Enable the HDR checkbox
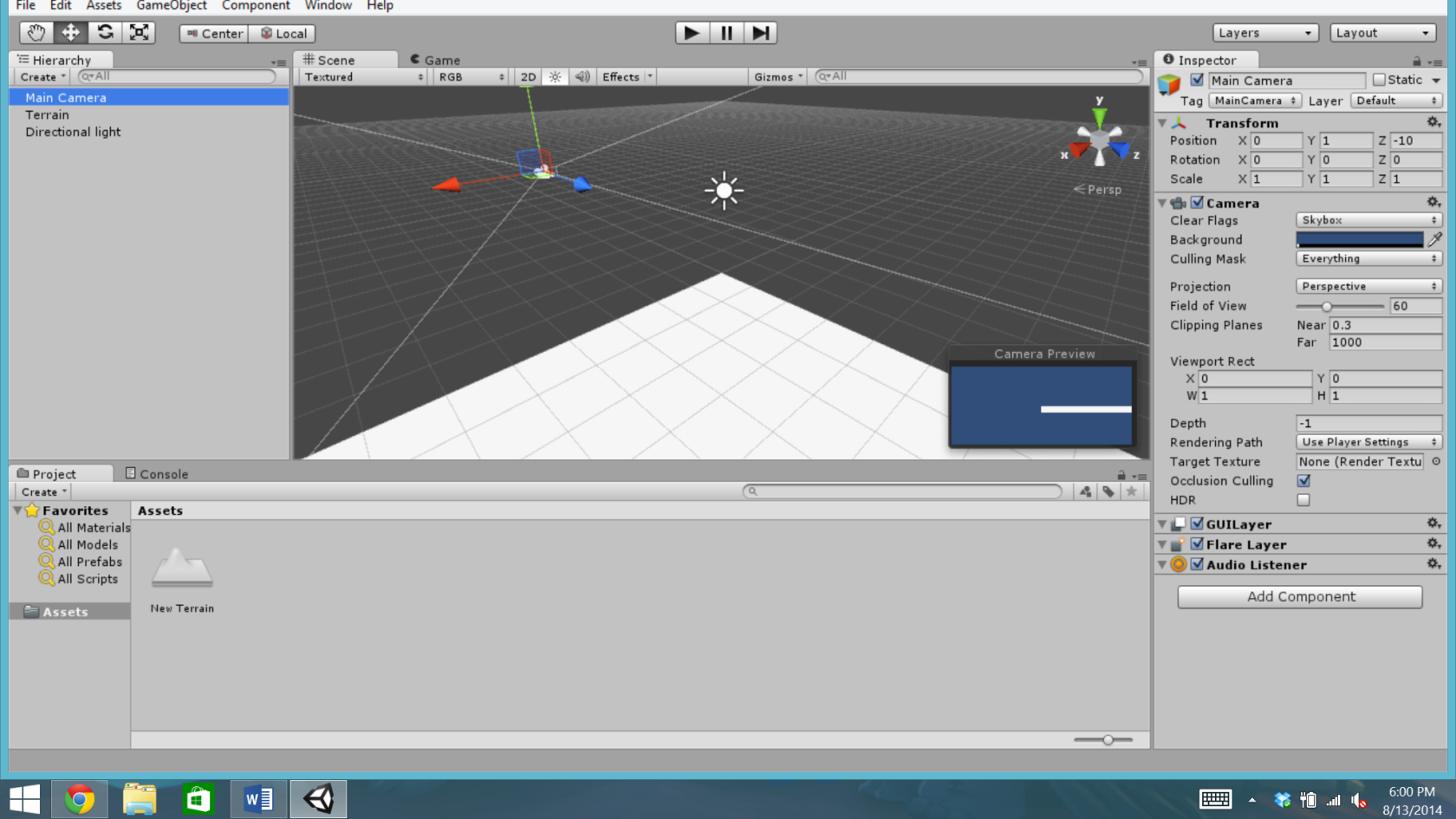 pos(1303,500)
